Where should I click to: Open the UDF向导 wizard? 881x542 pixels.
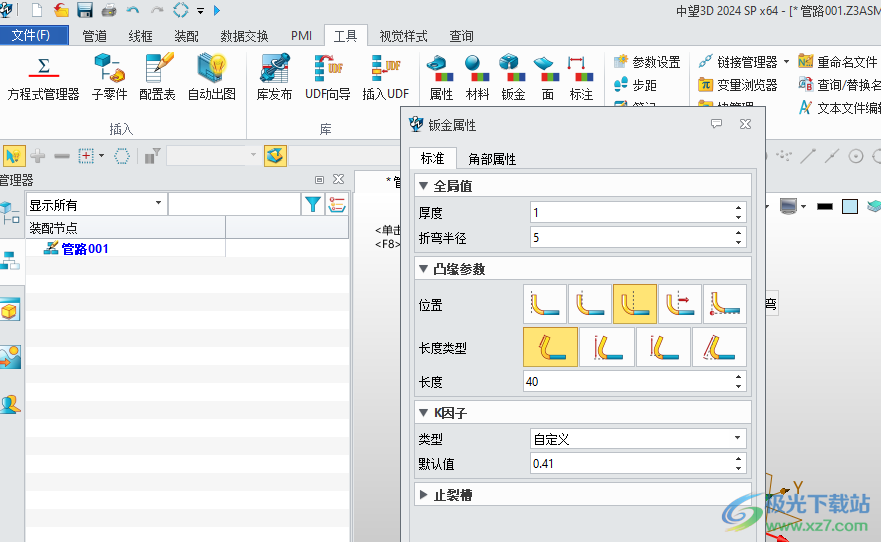pyautogui.click(x=328, y=78)
